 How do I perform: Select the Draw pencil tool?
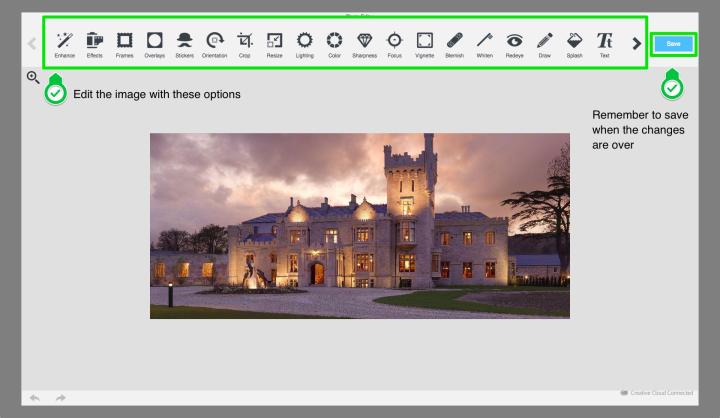coord(545,45)
